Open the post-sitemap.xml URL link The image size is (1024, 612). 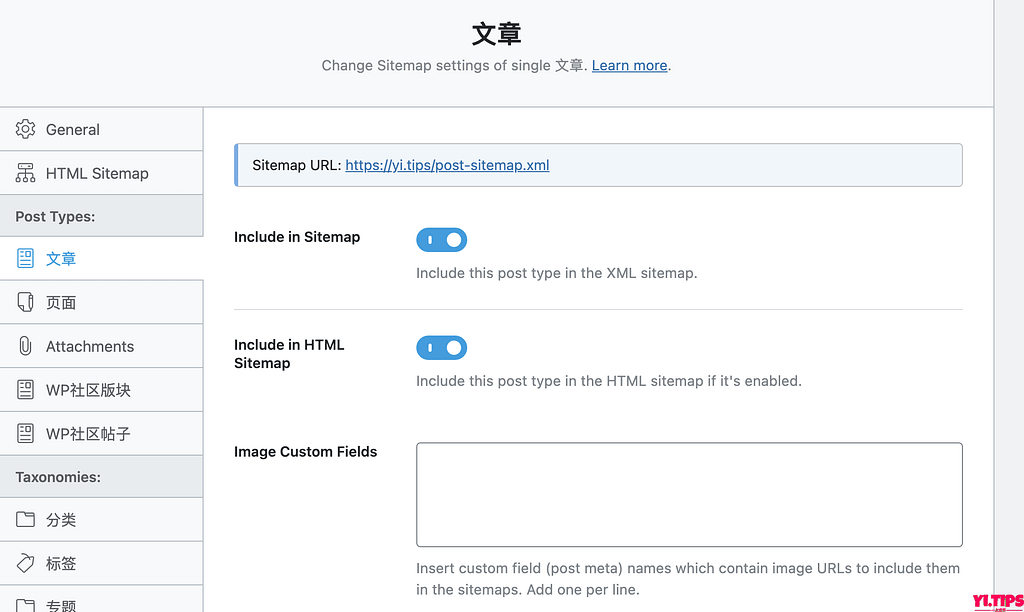(x=447, y=165)
